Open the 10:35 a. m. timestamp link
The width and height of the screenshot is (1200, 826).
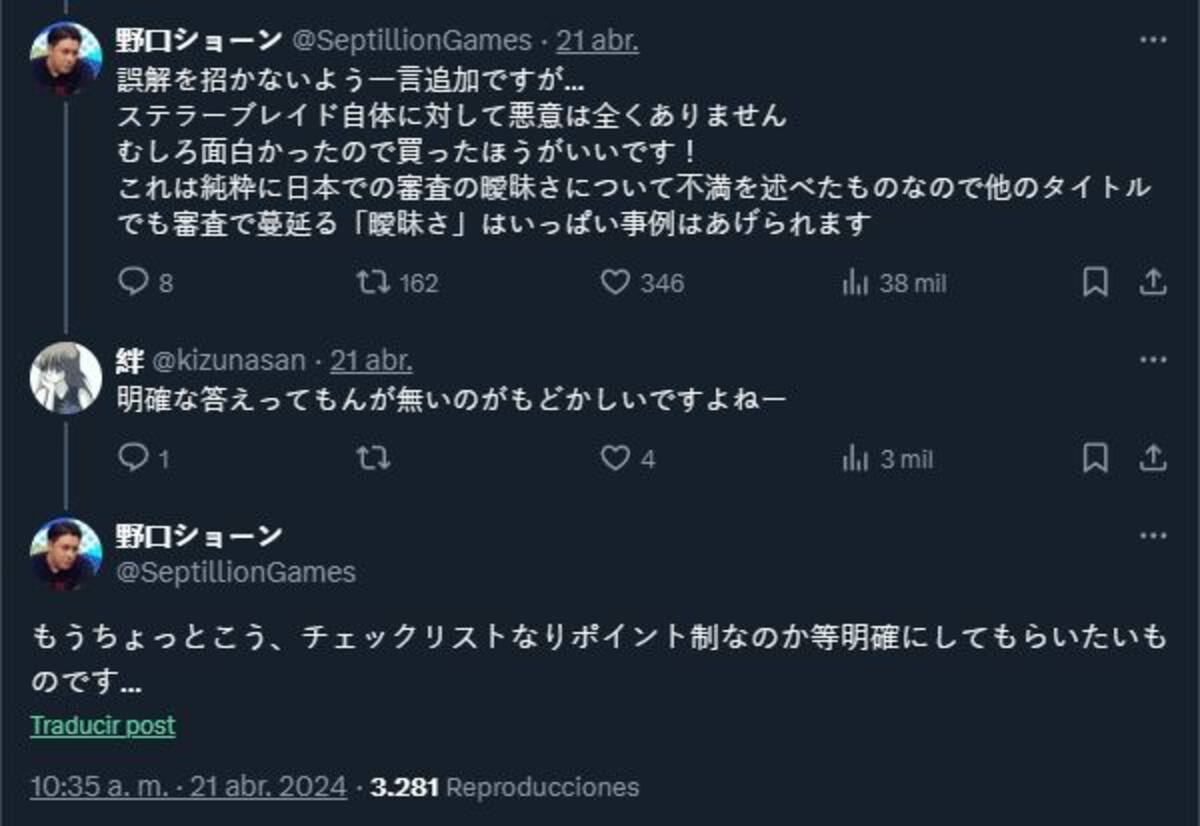188,786
